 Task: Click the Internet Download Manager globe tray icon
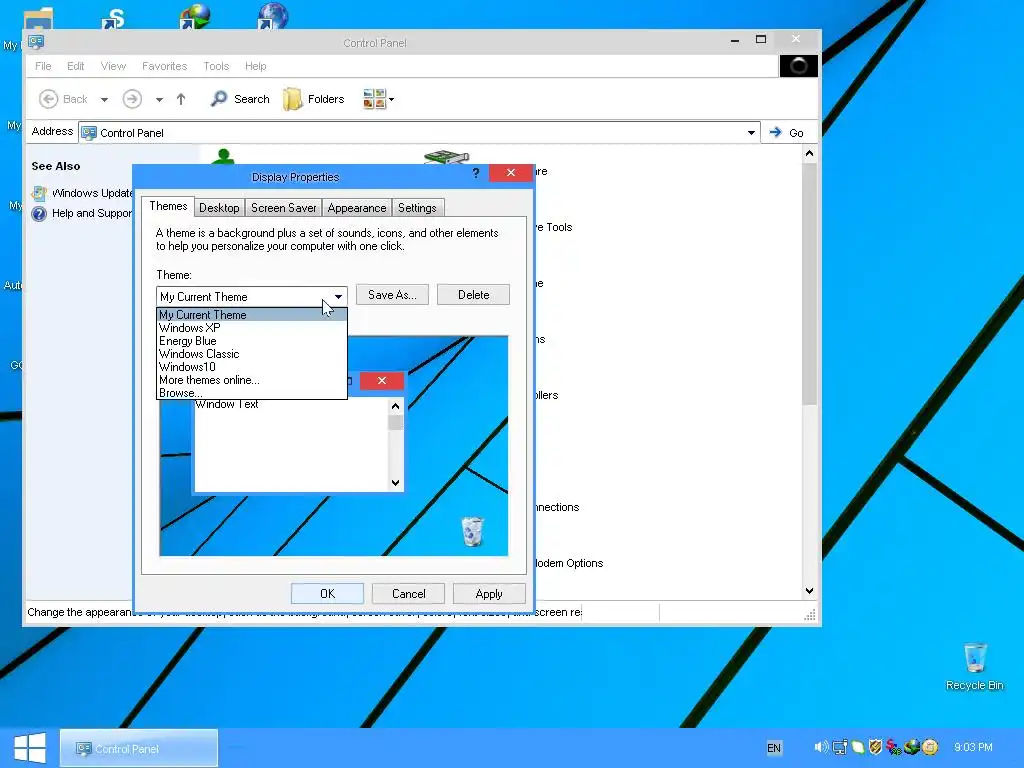pyautogui.click(x=912, y=747)
